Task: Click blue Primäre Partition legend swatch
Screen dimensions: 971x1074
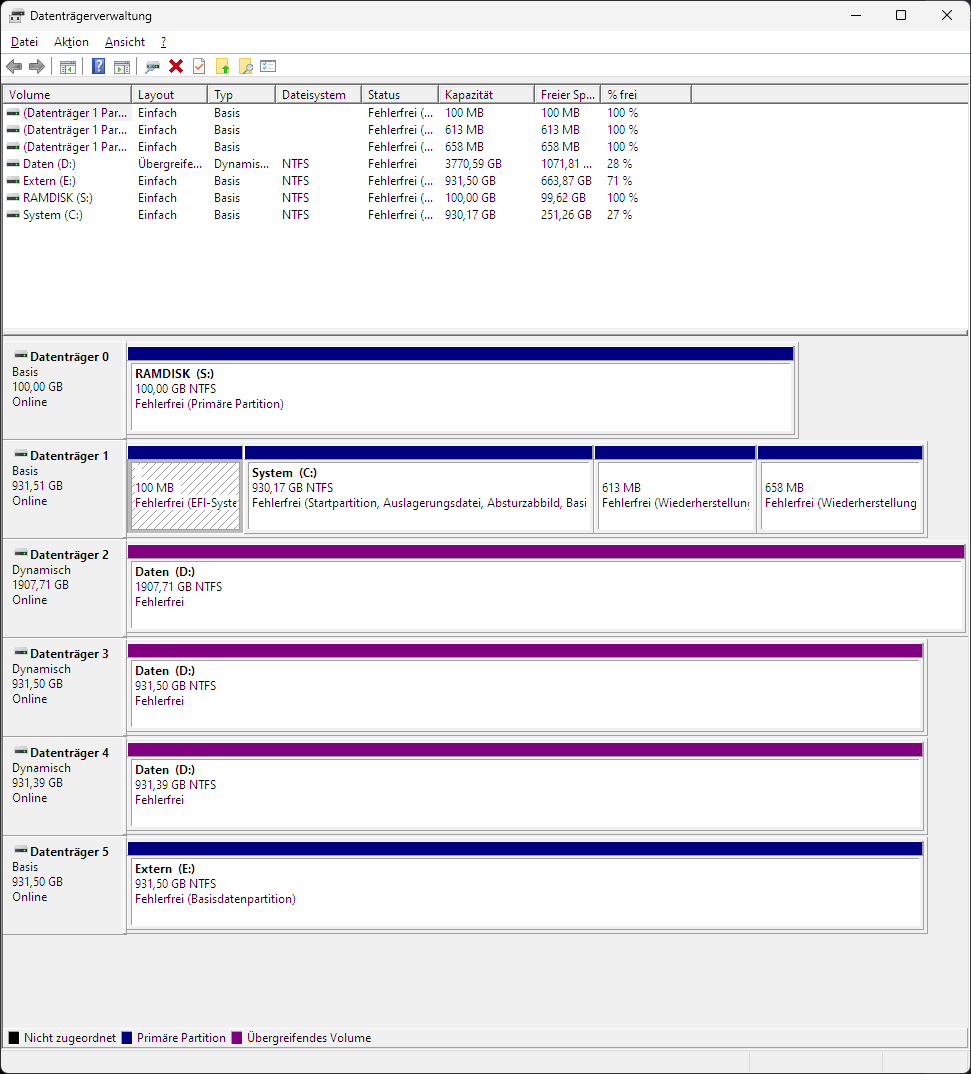Action: tap(127, 1038)
